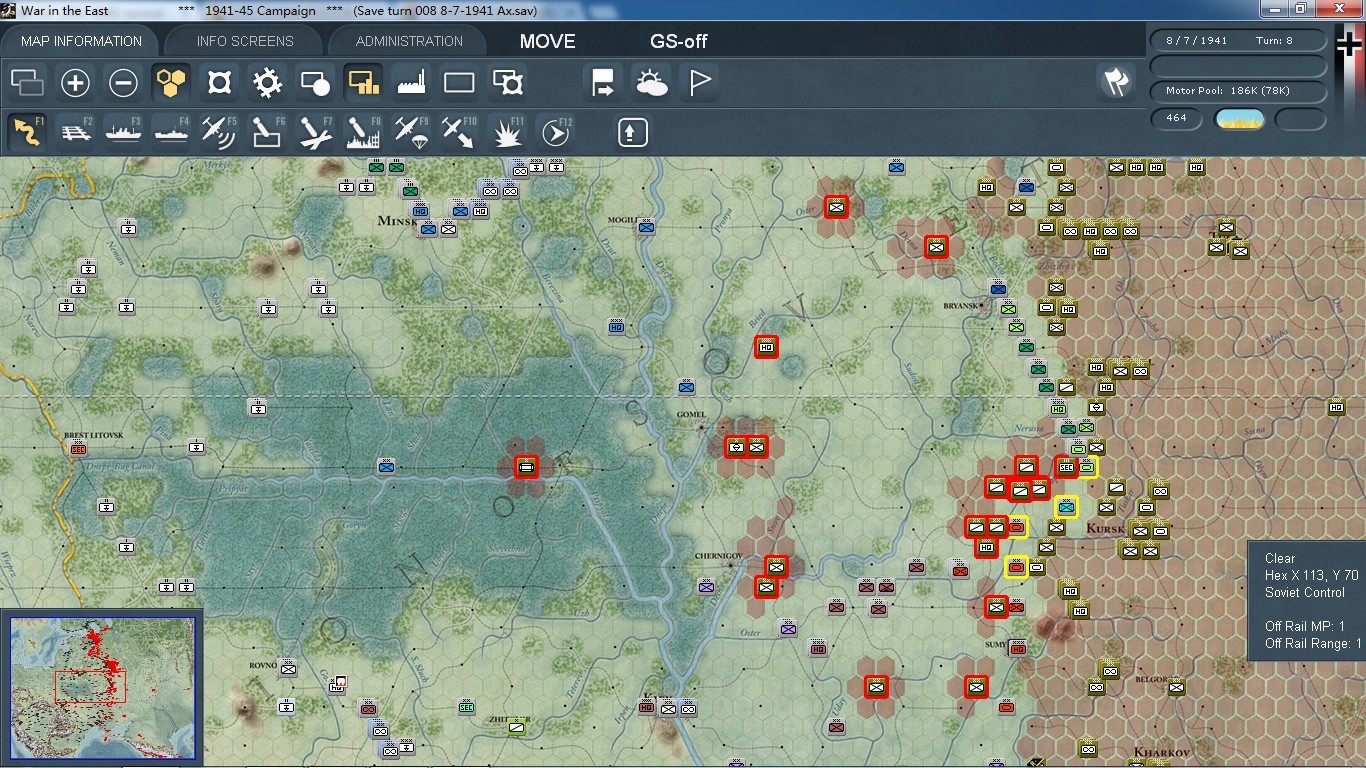Toggle the highlighted gold screen-and-bars overlay
Screen dimensions: 1366x768
363,82
